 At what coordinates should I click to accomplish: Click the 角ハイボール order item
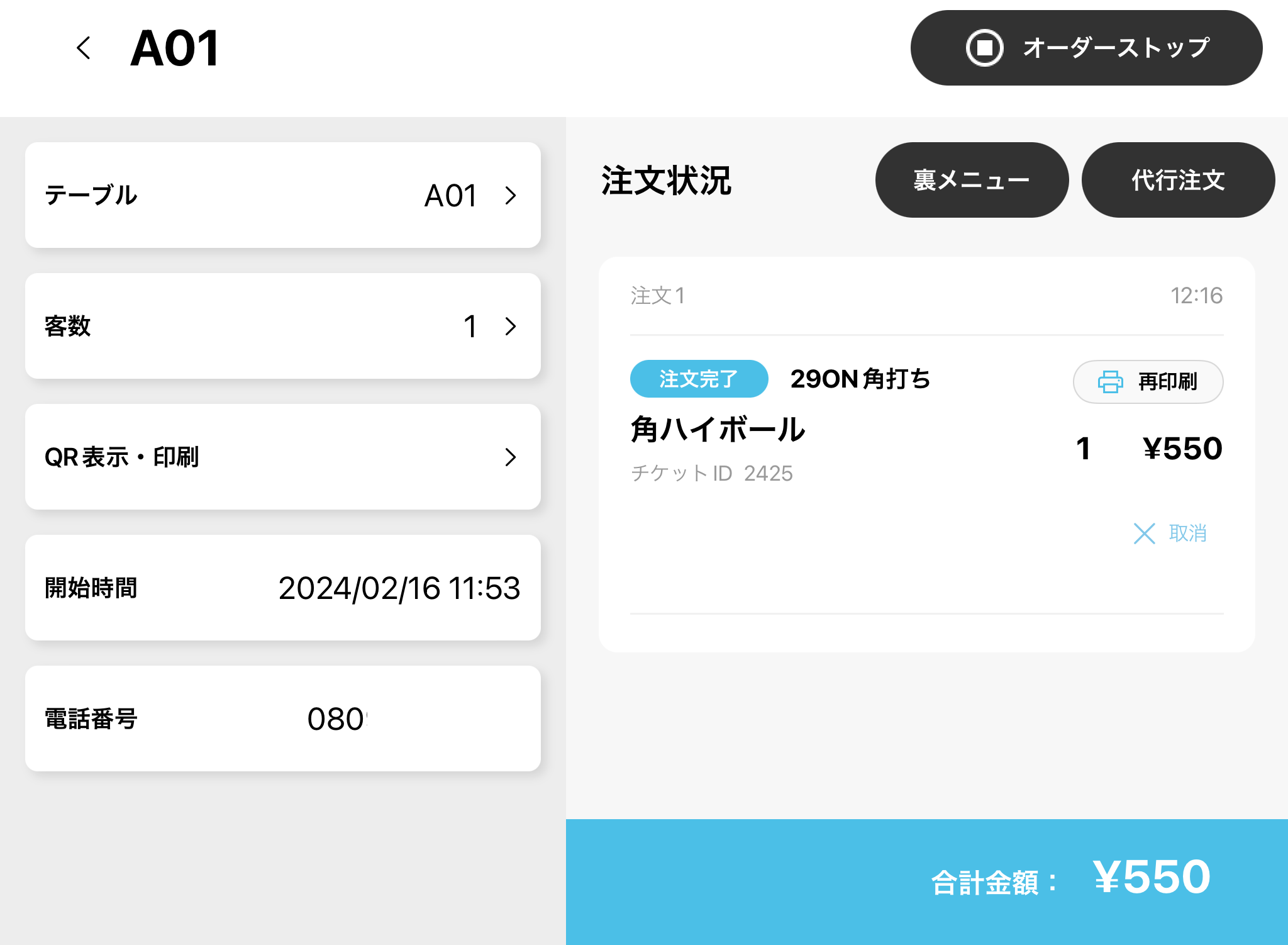click(718, 430)
